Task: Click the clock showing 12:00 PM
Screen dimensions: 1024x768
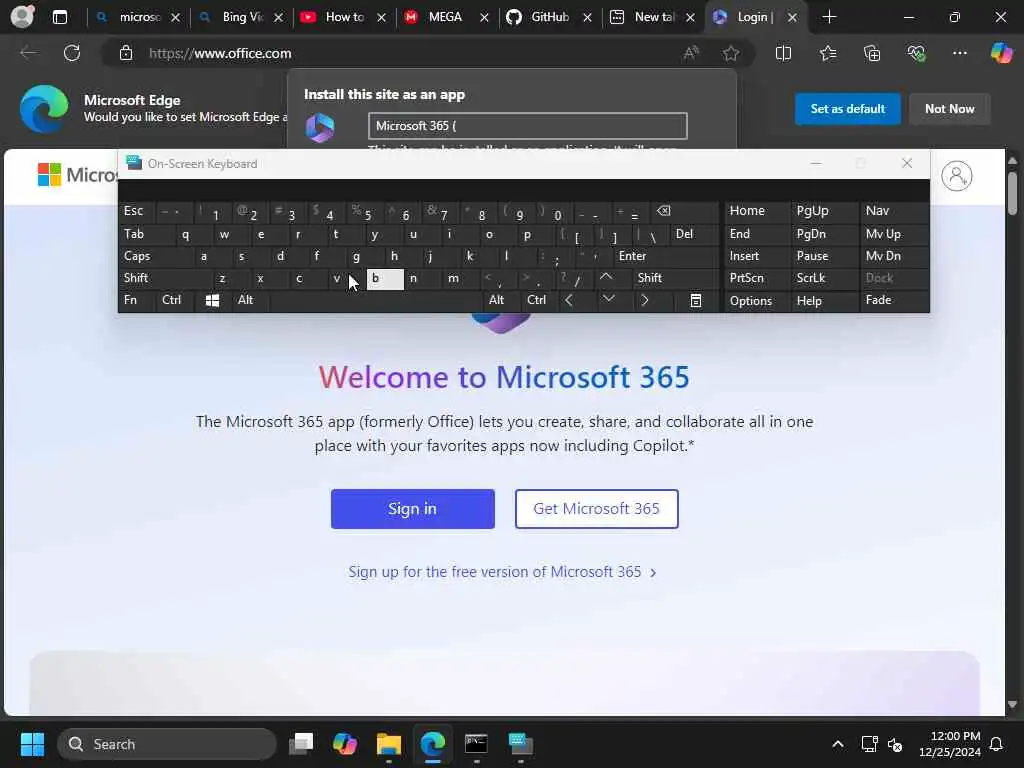Action: [x=950, y=744]
